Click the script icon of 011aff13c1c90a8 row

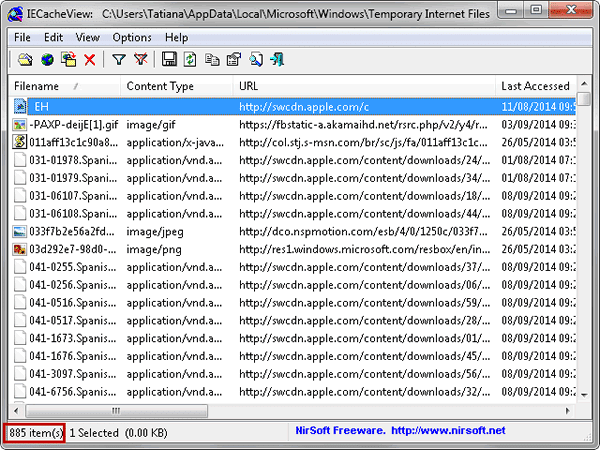point(20,142)
